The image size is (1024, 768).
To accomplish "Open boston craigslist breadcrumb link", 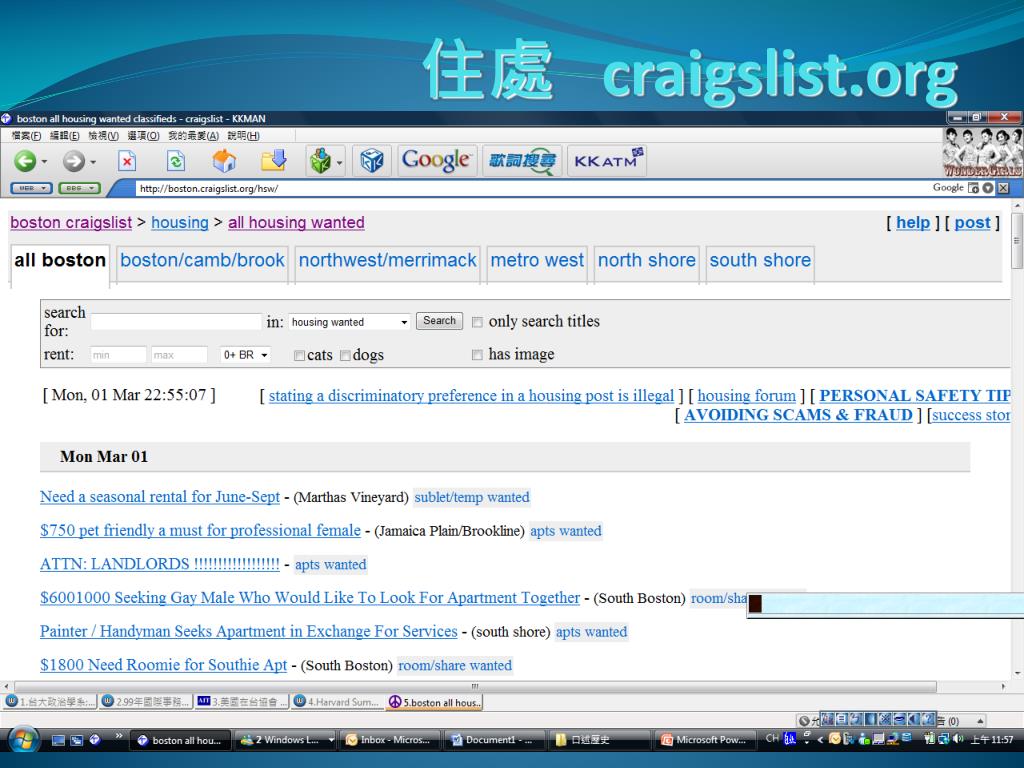I will (71, 223).
